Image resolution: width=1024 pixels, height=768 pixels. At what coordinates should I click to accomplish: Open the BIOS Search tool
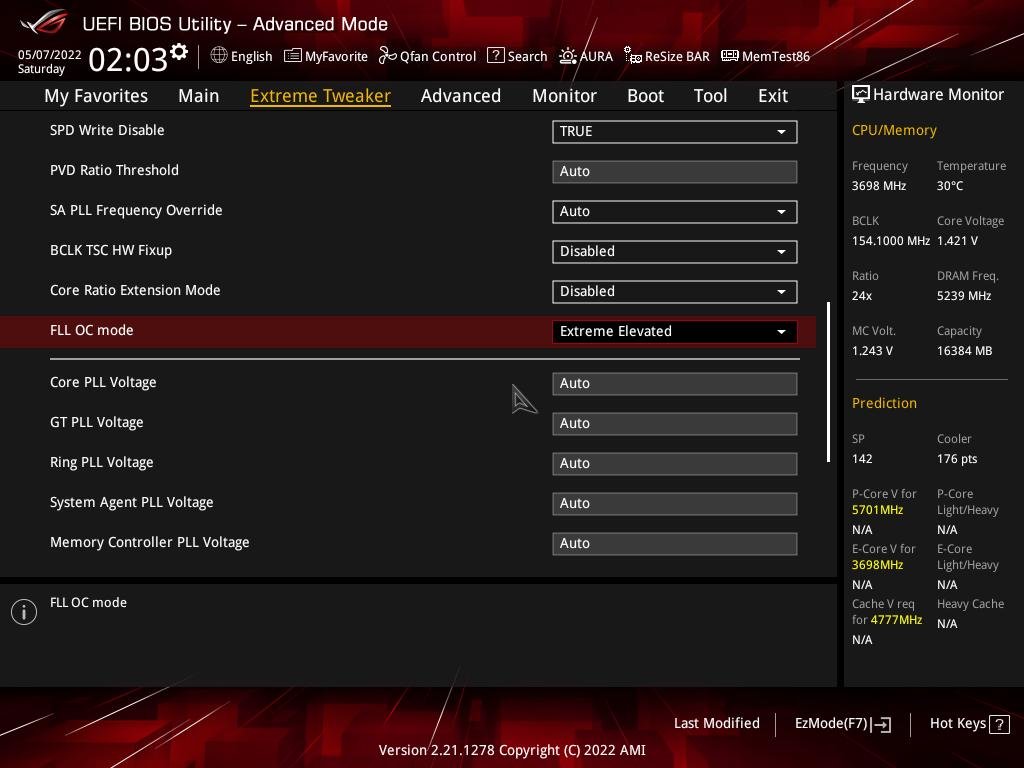pos(517,56)
